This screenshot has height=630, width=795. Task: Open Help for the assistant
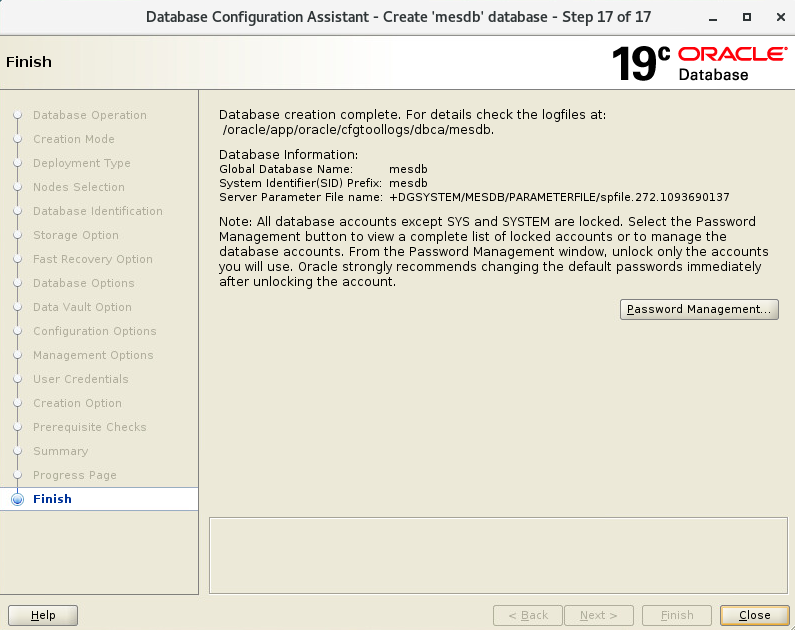click(x=43, y=615)
